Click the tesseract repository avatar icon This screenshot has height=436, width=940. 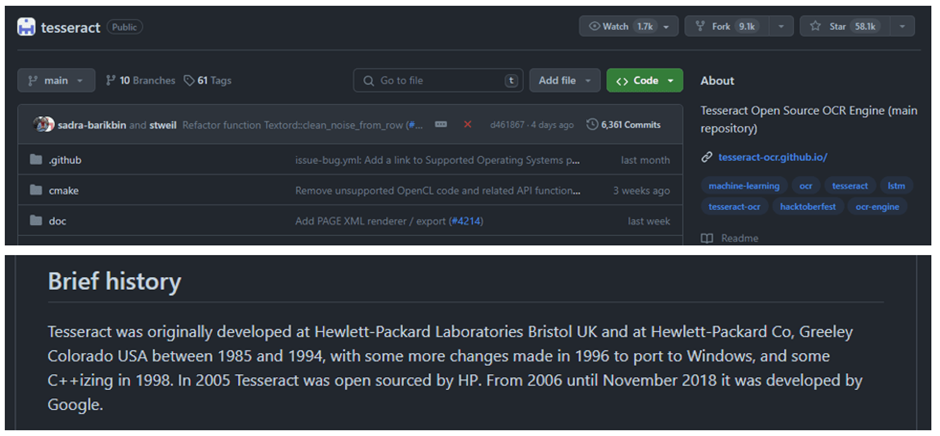pyautogui.click(x=26, y=27)
